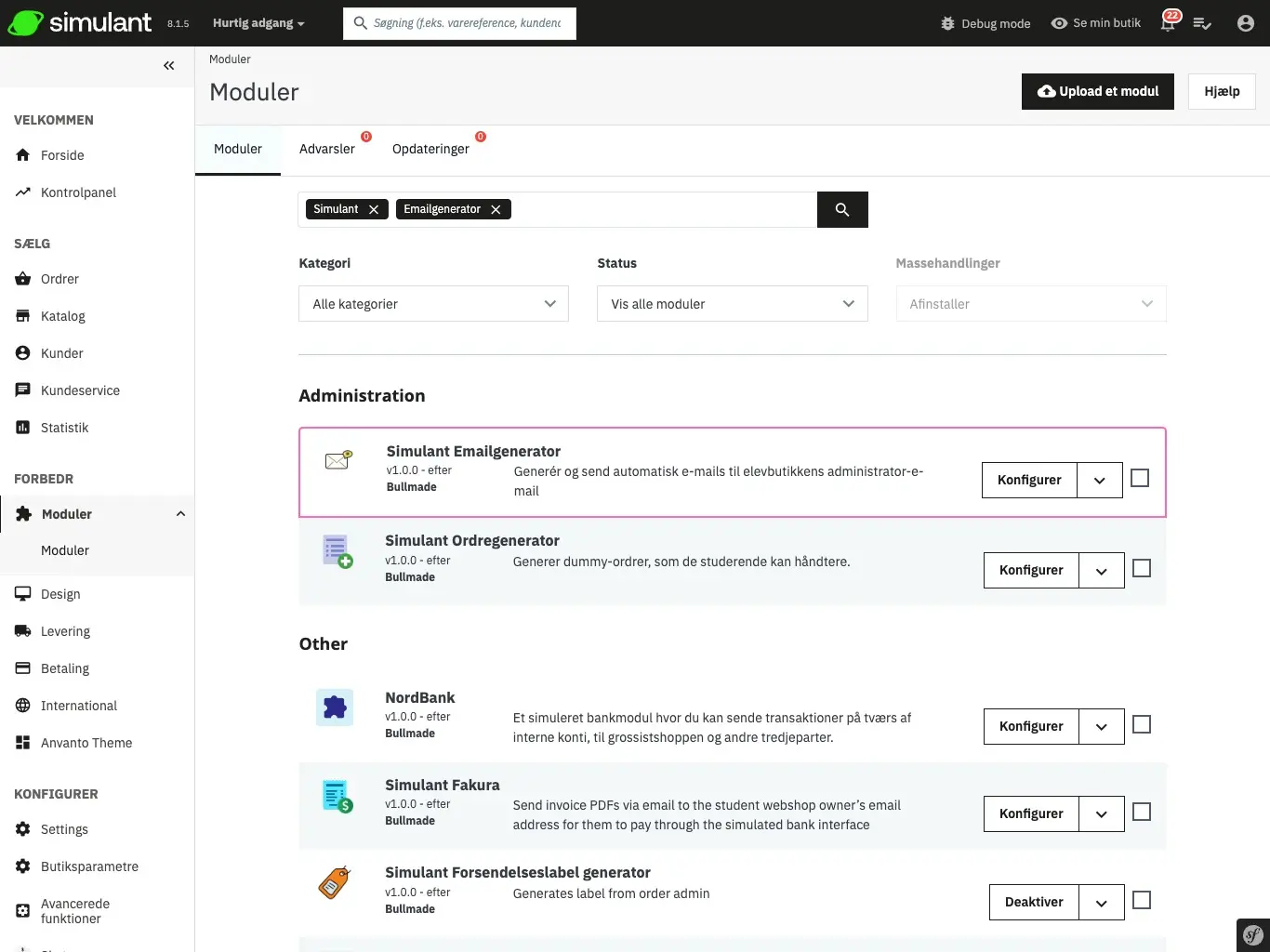Select the Statistik chart icon in the sidebar
The height and width of the screenshot is (952, 1270).
pos(22,427)
